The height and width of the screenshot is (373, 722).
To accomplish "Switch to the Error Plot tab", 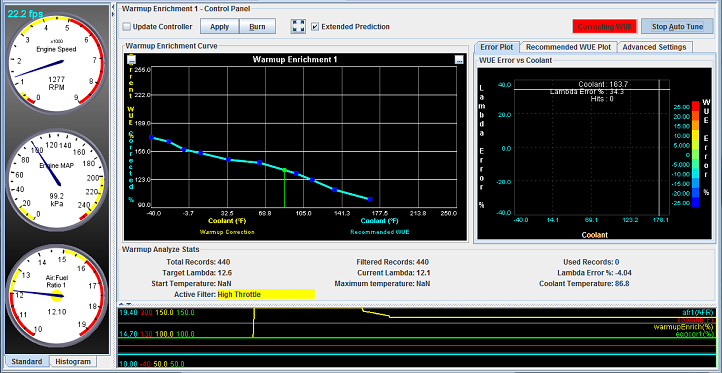I will point(497,47).
